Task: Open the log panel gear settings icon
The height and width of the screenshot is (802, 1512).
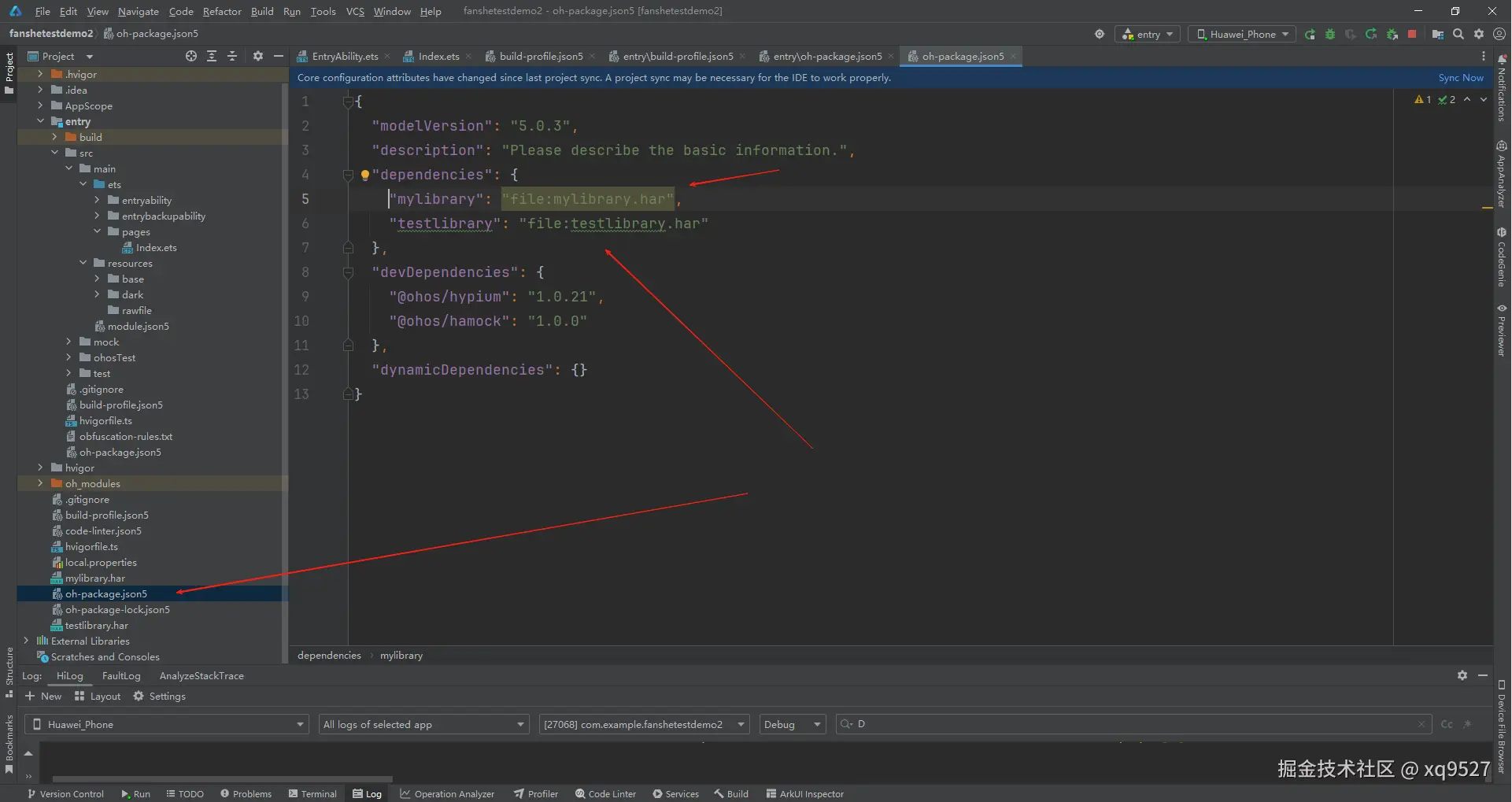Action: (x=1462, y=675)
